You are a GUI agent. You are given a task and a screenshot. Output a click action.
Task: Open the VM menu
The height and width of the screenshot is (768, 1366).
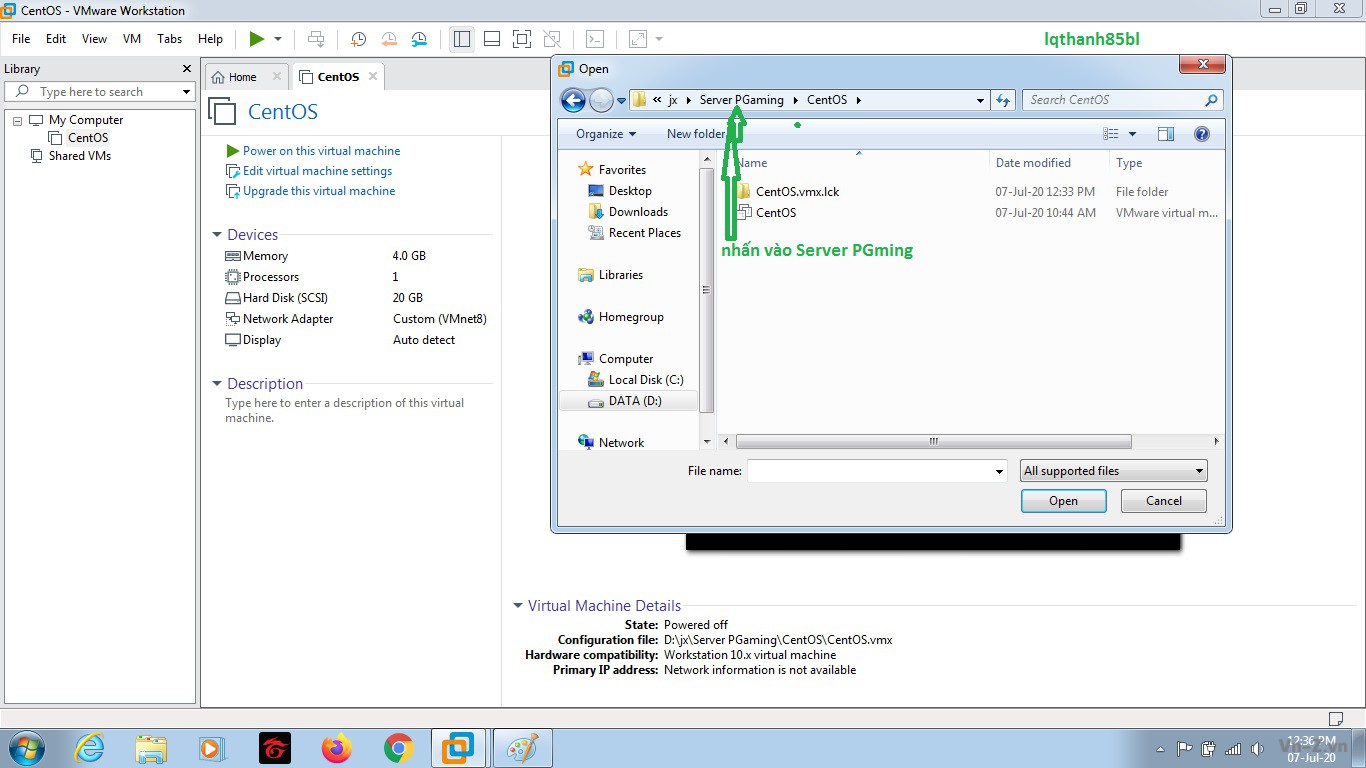point(132,39)
